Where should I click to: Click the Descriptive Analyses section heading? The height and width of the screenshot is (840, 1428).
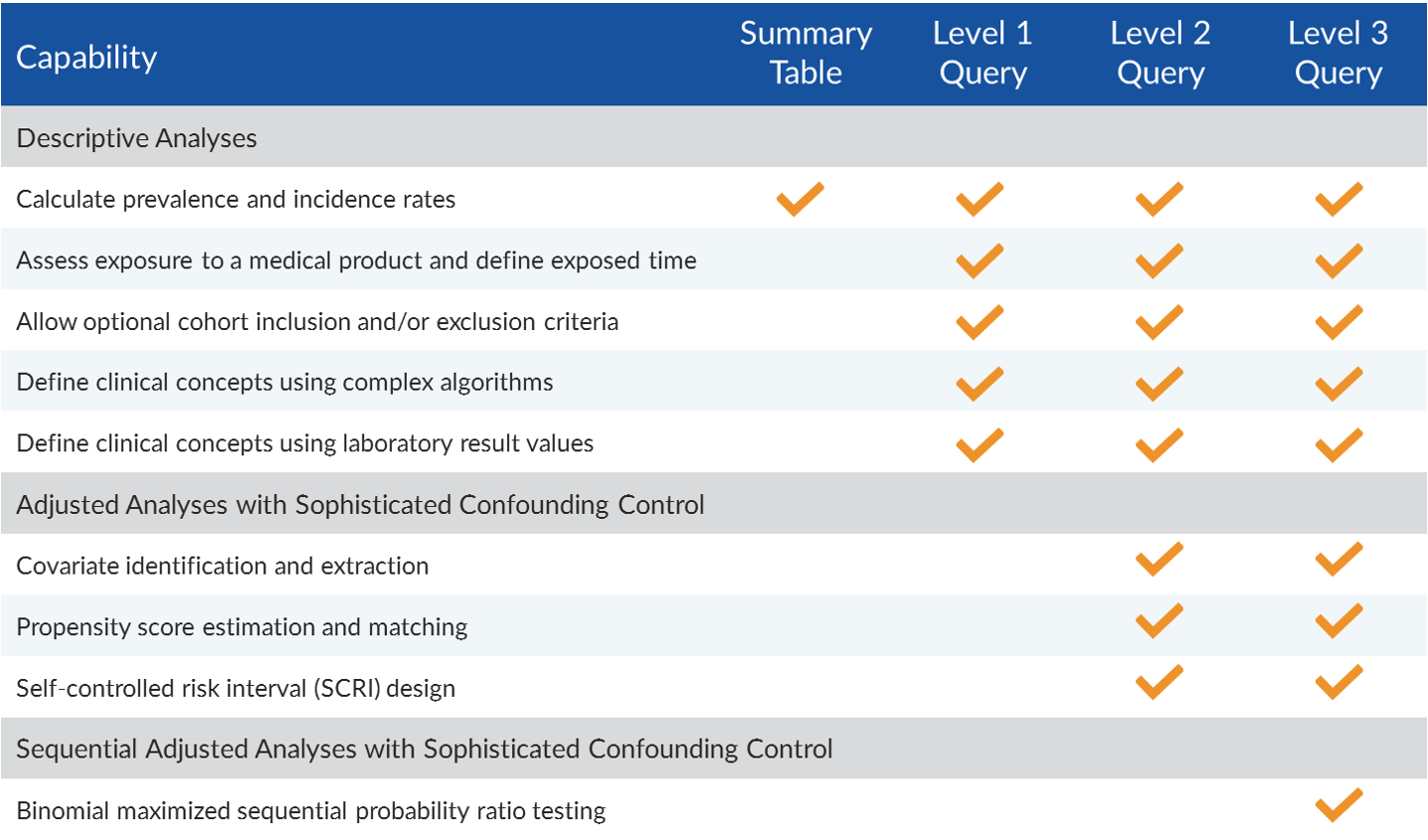point(136,138)
